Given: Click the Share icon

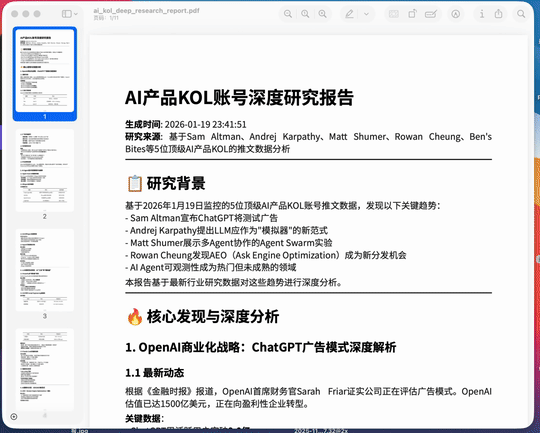Looking at the screenshot, I should click(498, 14).
